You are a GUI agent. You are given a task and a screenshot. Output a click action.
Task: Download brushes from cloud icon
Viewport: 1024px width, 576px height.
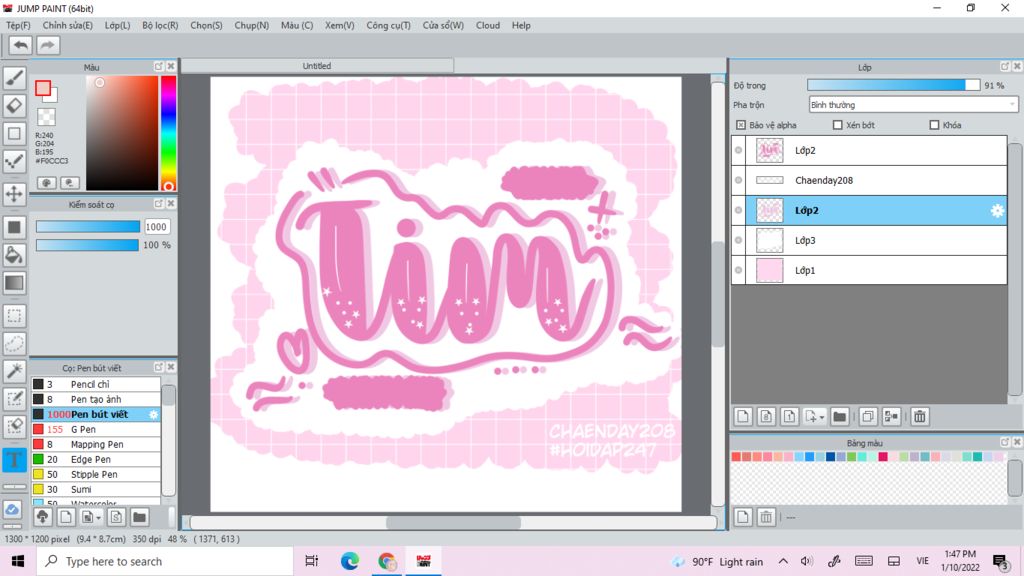tap(42, 517)
